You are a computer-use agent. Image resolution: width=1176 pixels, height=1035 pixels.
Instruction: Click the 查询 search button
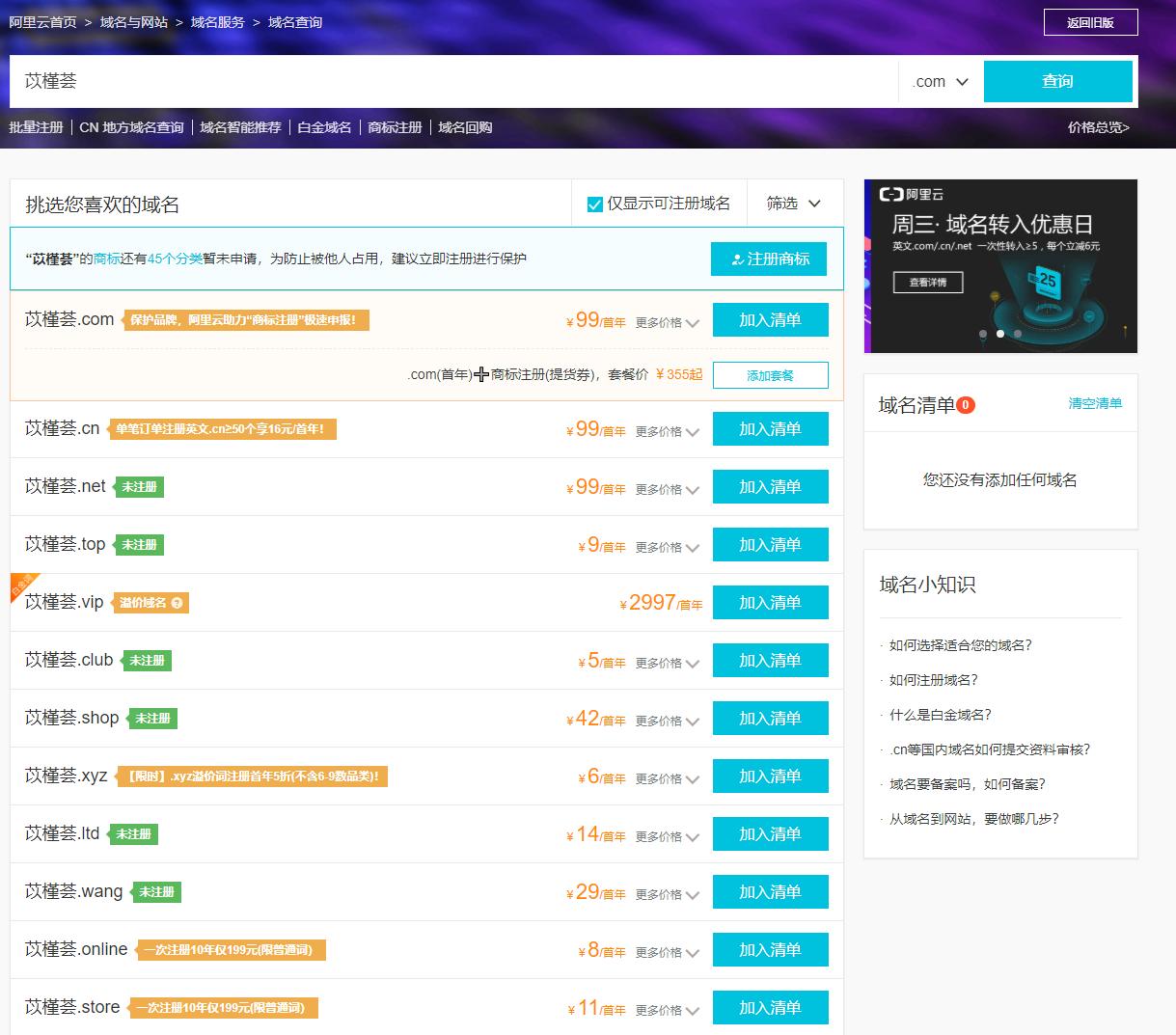click(1058, 82)
